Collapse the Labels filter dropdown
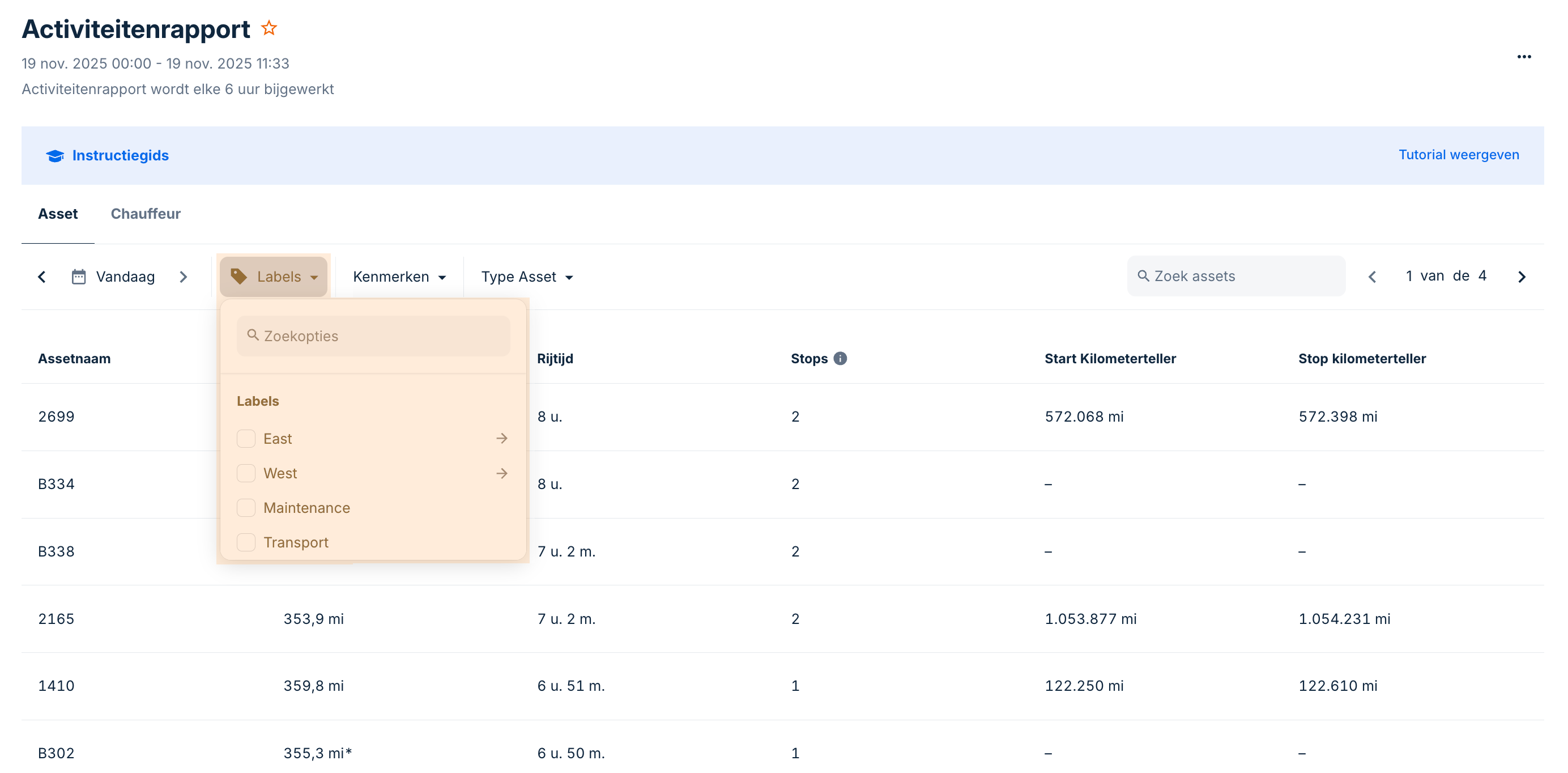The width and height of the screenshot is (1568, 773). click(274, 277)
